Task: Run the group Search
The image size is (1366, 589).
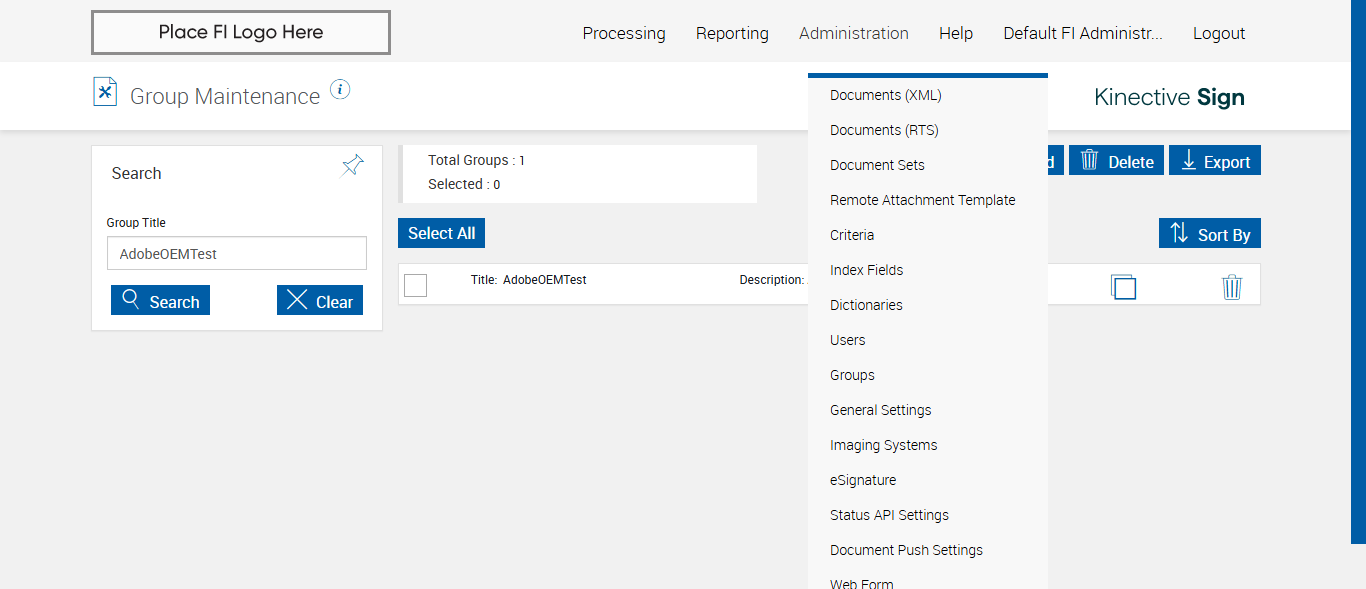Action: point(160,301)
